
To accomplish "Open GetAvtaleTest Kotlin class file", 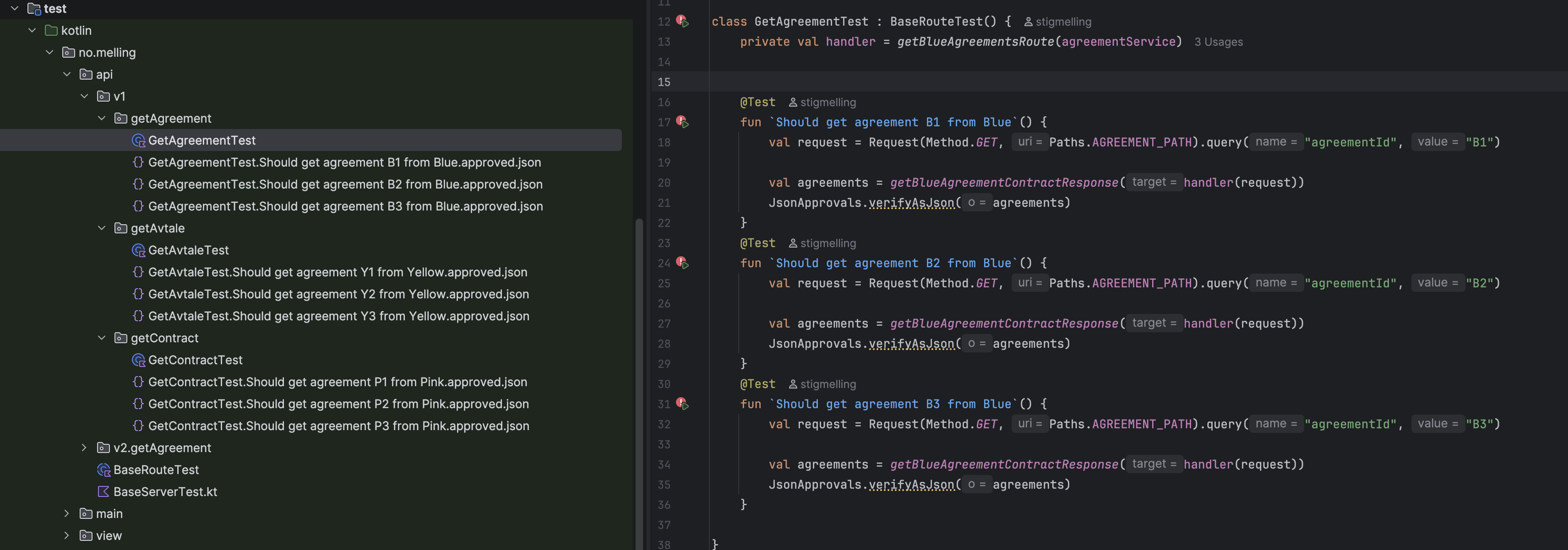I will point(188,250).
